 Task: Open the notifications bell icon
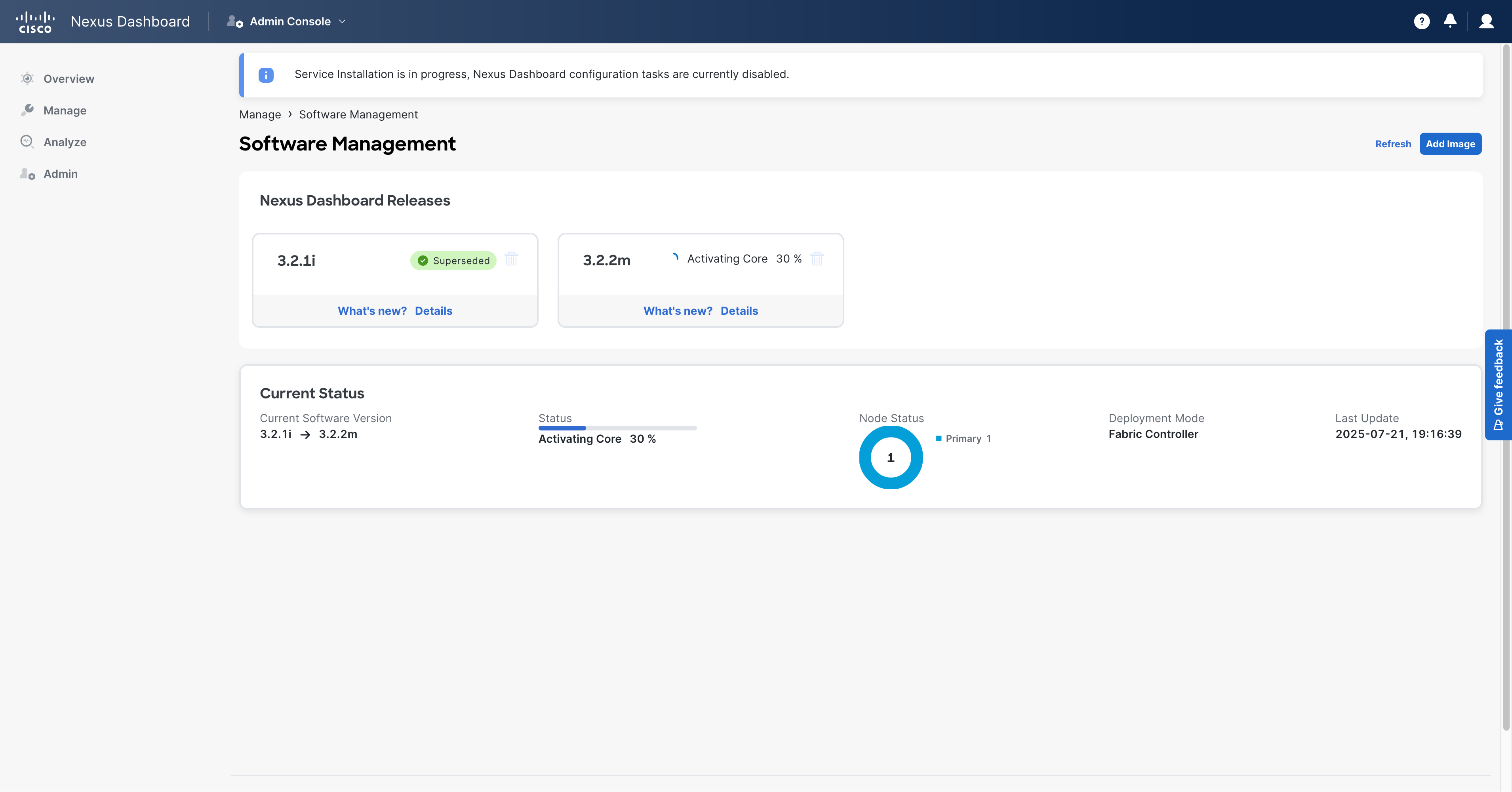pos(1450,21)
